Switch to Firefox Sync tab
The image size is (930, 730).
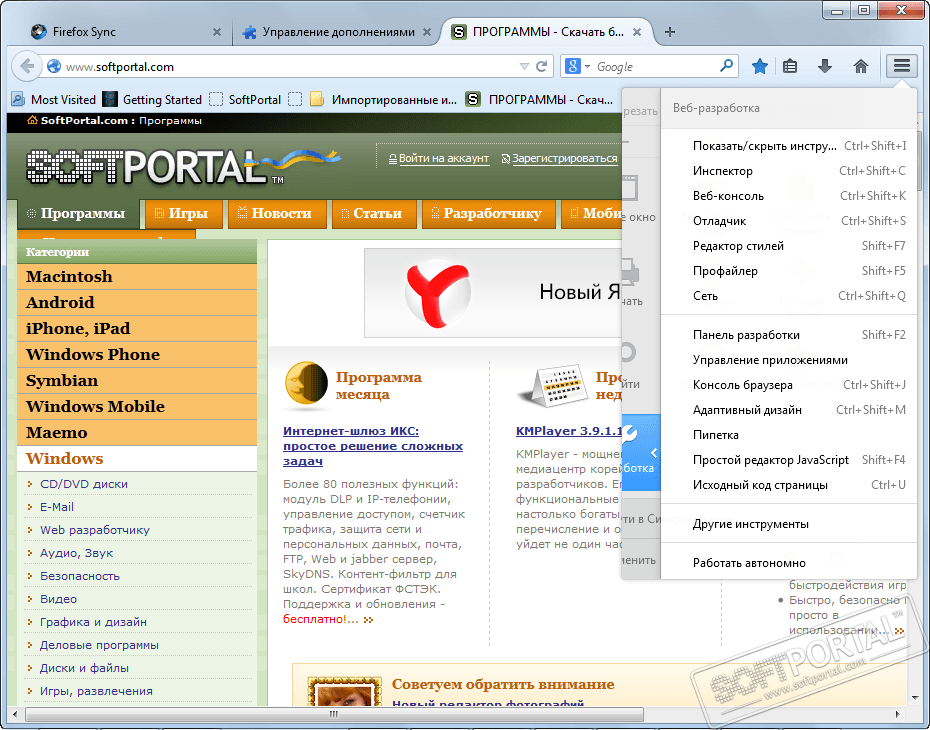[x=124, y=32]
